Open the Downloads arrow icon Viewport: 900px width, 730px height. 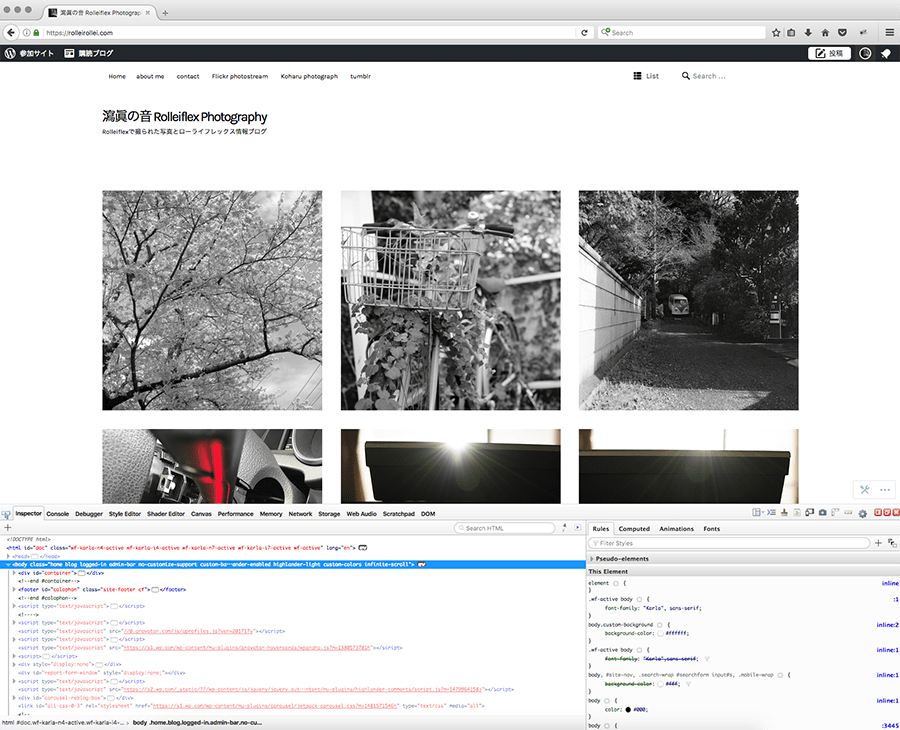pos(808,32)
